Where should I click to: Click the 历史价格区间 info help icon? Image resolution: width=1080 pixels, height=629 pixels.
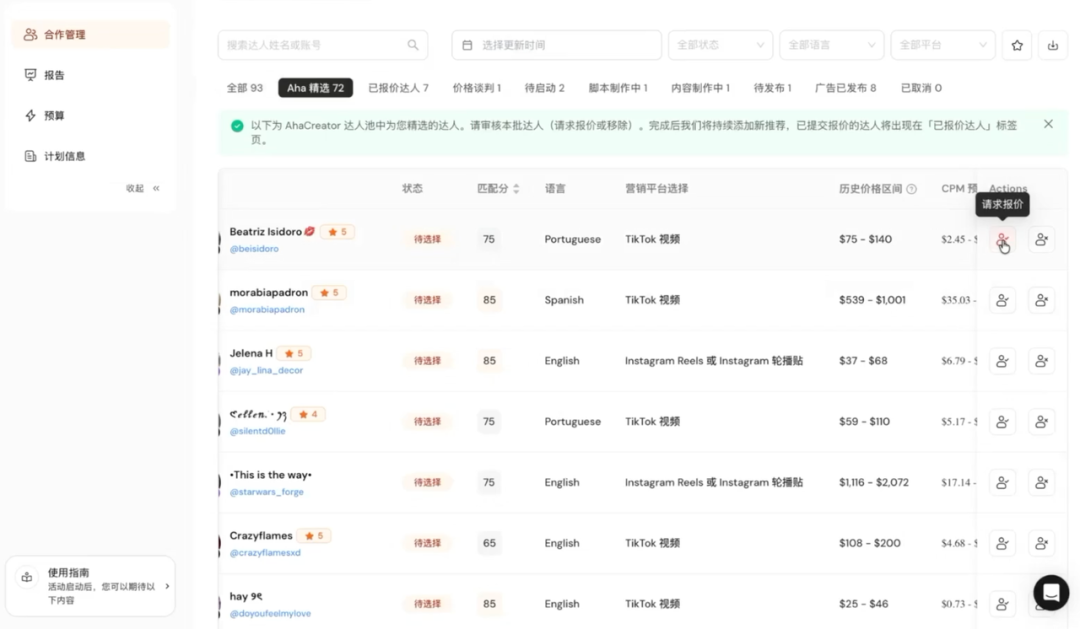click(911, 189)
